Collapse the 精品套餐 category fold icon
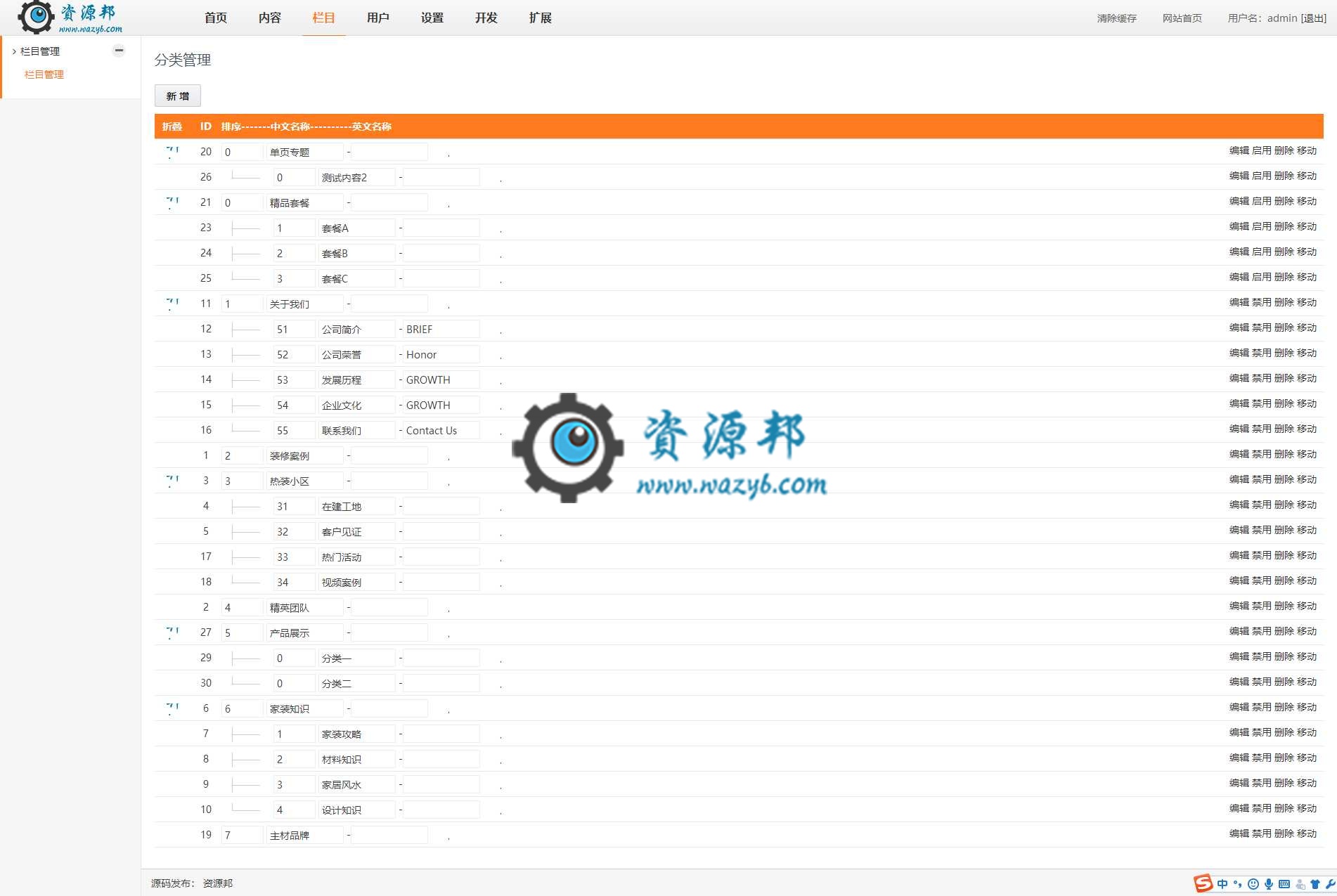 (172, 202)
